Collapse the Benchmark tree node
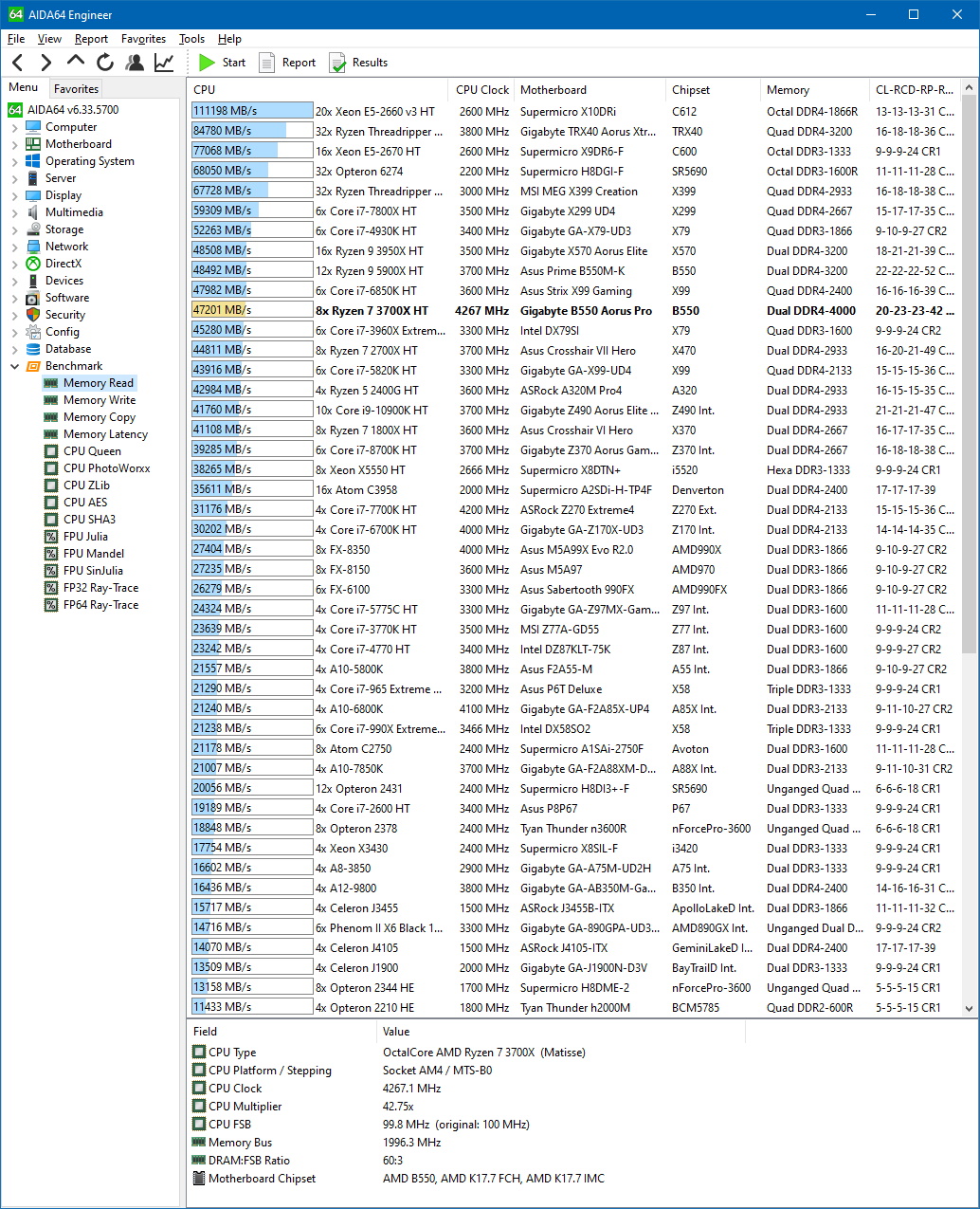980x1209 pixels. point(14,366)
